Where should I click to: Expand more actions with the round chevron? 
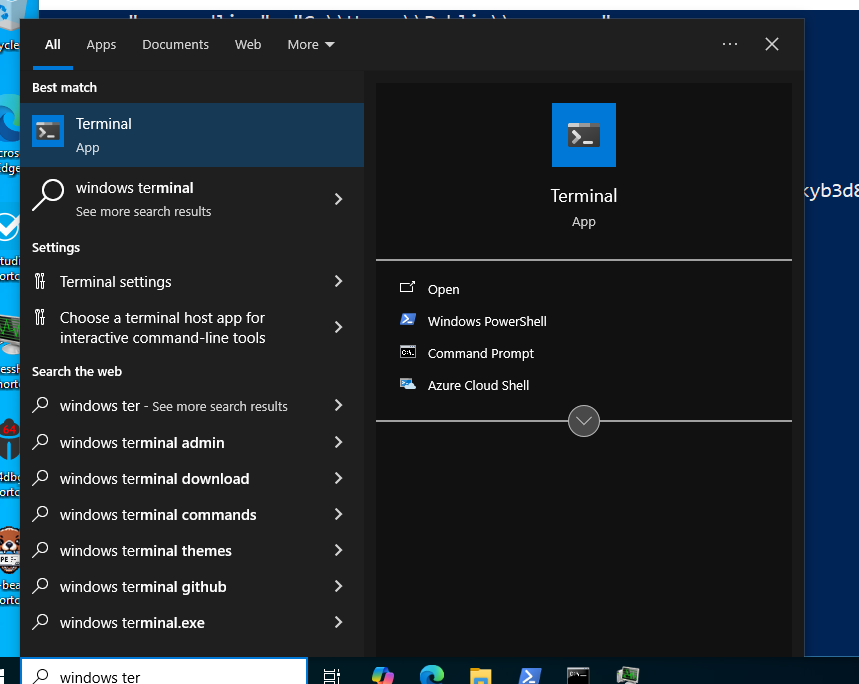(x=583, y=421)
